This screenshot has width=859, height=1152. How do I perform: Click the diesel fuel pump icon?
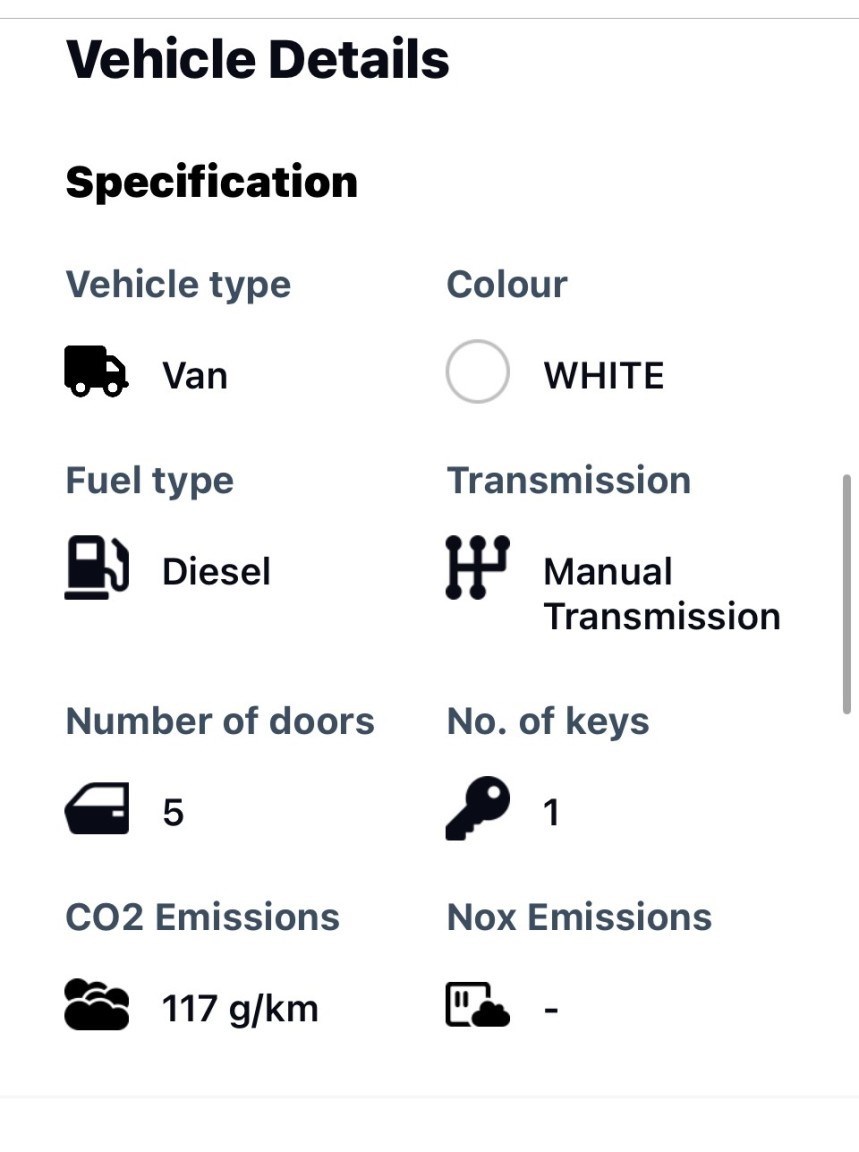coord(96,568)
